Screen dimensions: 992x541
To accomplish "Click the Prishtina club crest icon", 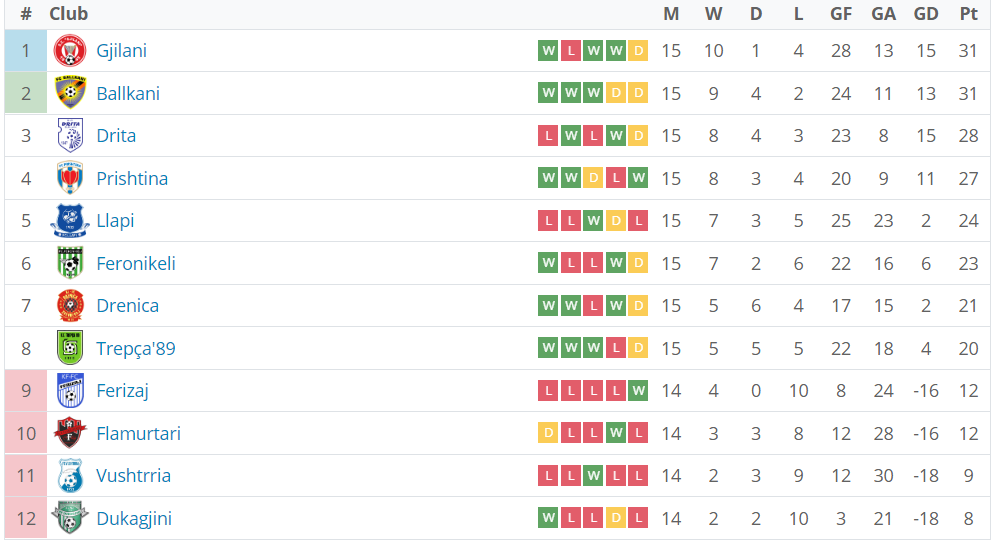I will click(70, 178).
